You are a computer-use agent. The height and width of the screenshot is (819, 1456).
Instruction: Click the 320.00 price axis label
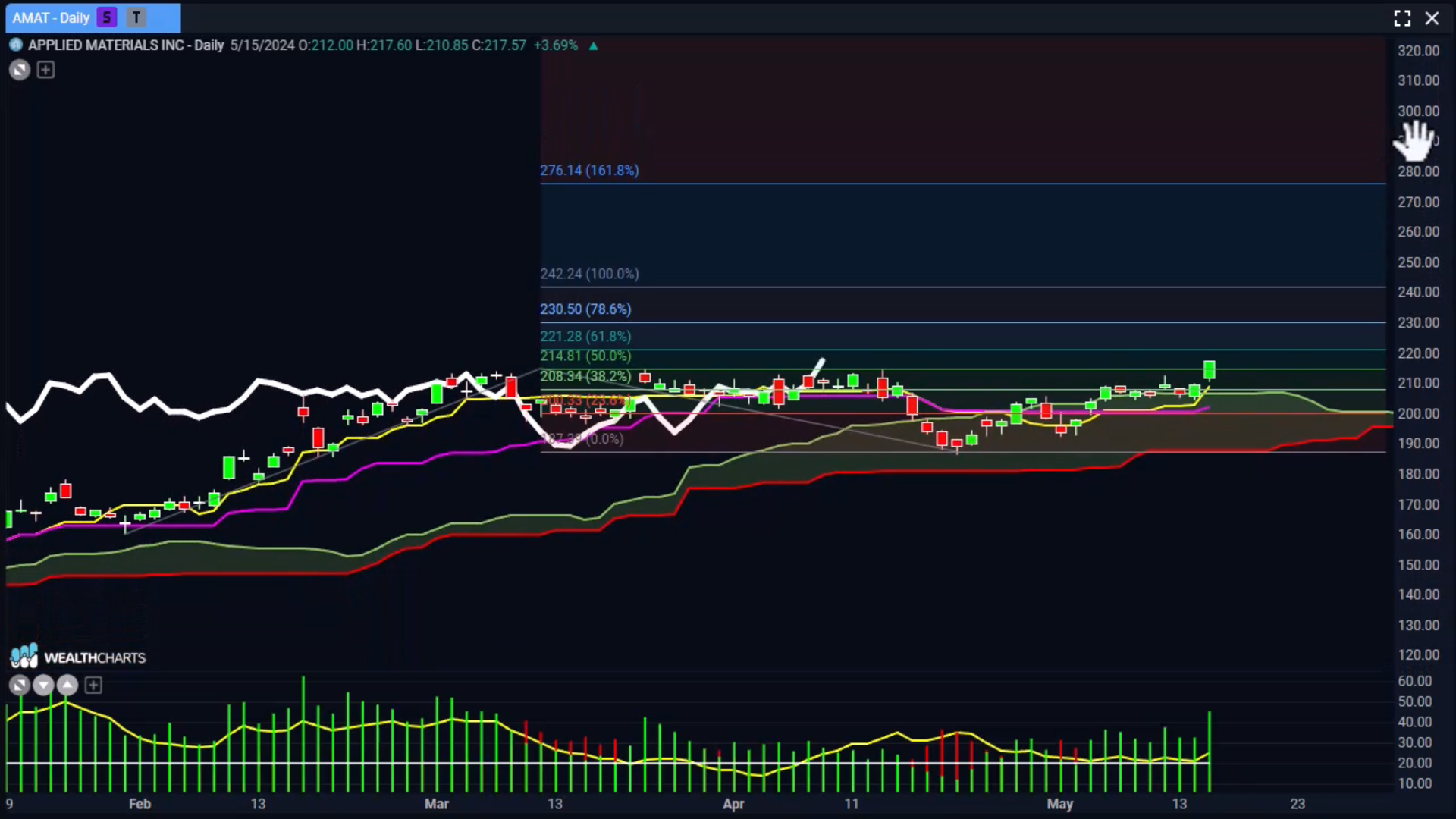point(1418,51)
